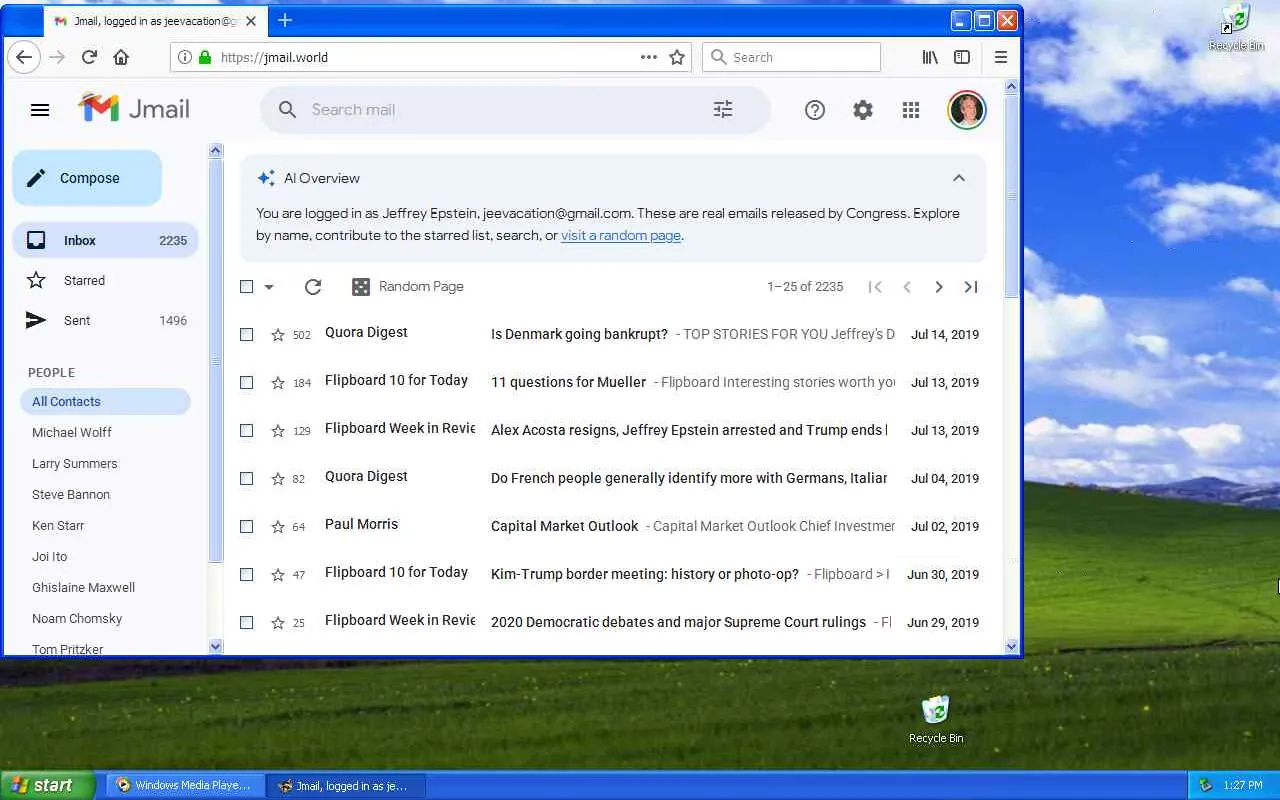Open search filter options in Search mail
1280x800 pixels.
pos(723,110)
